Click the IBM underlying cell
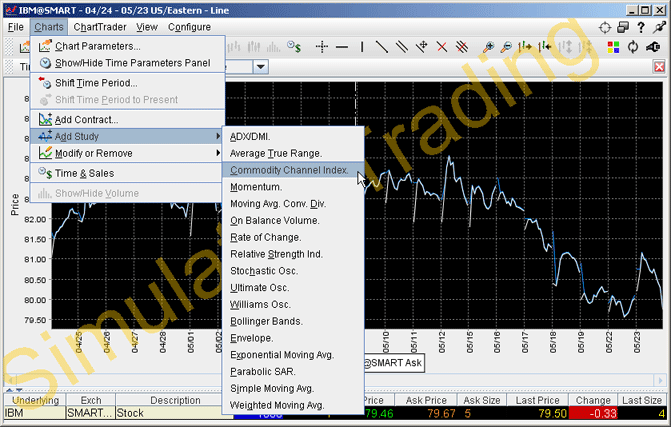The height and width of the screenshot is (427, 671). [x=35, y=413]
